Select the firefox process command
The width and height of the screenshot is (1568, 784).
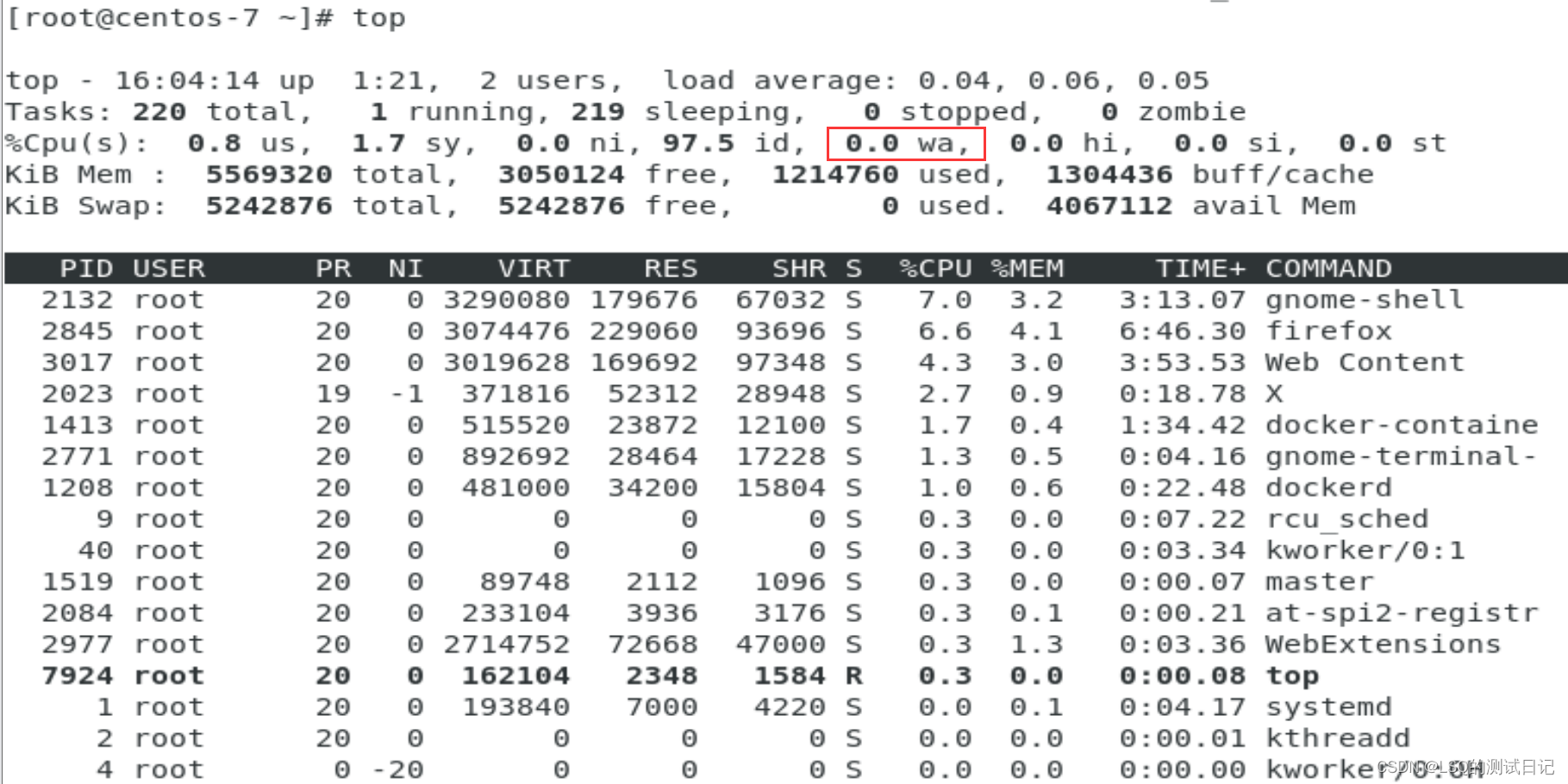click(1328, 332)
